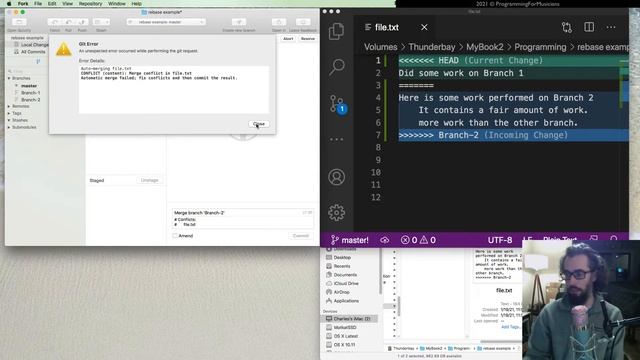Click the Unstage button in Fork
640x360 pixels.
coord(149,180)
